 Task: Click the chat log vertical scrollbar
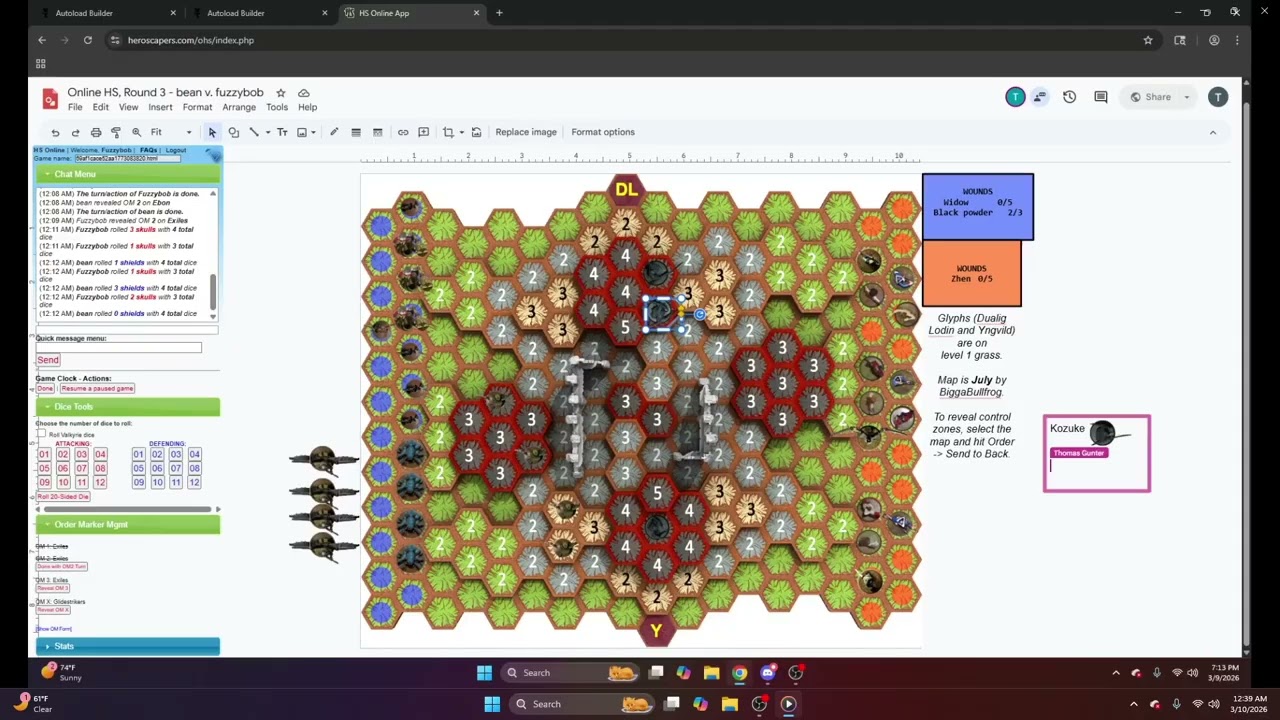tap(212, 290)
